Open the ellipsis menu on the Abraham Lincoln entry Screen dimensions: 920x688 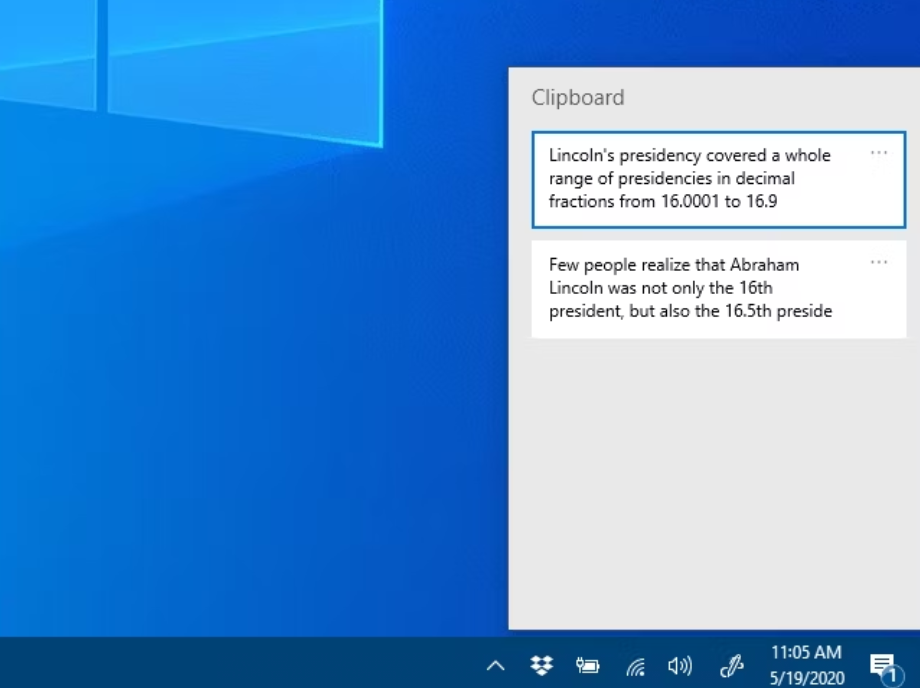click(x=879, y=262)
